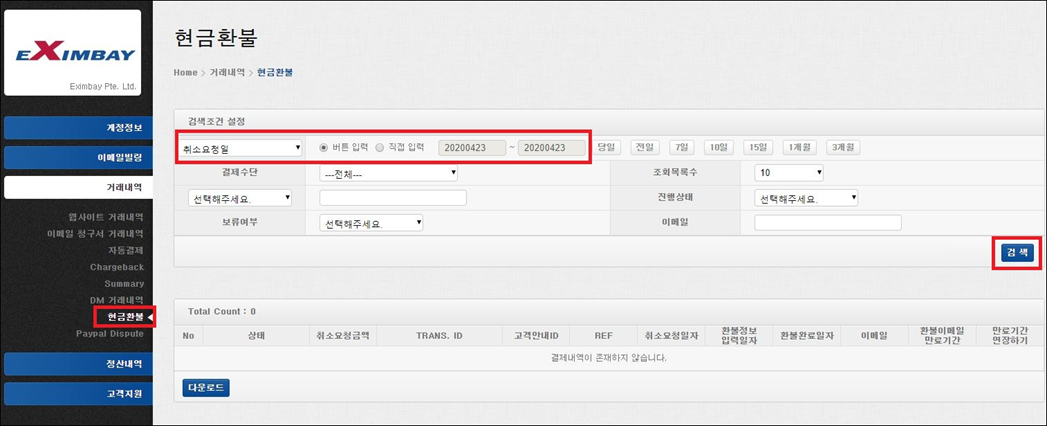Click the 이메일 input field
This screenshot has height=426, width=1047.
(828, 222)
